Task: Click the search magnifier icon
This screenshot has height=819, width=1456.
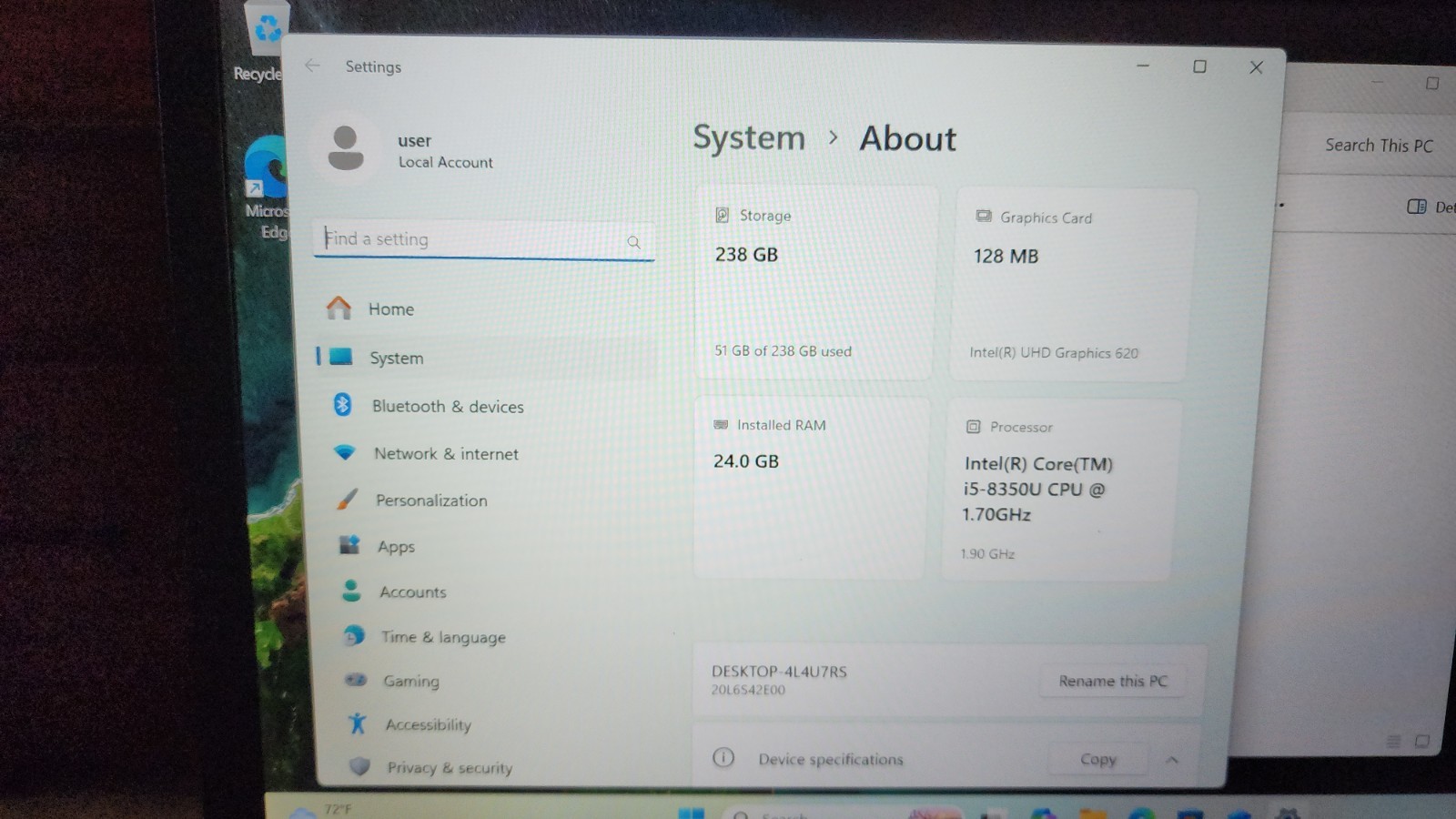Action: tap(633, 242)
